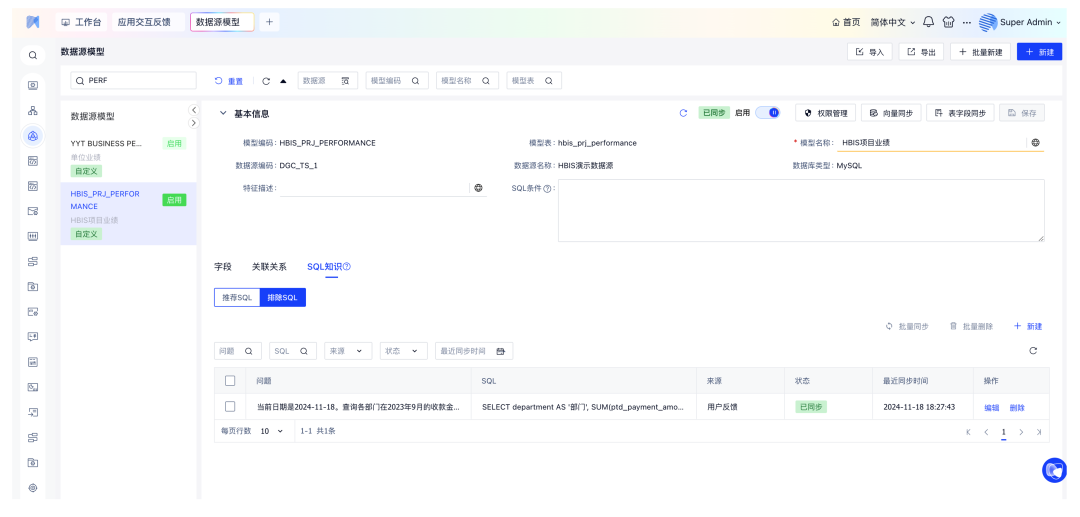1080x517 pixels.
Task: Open the 来源 filter dropdown
Action: point(348,351)
